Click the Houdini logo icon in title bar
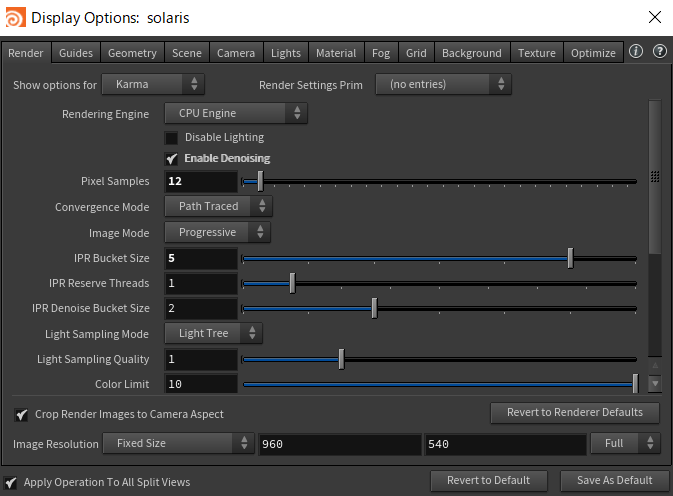673x496 pixels. coord(15,18)
